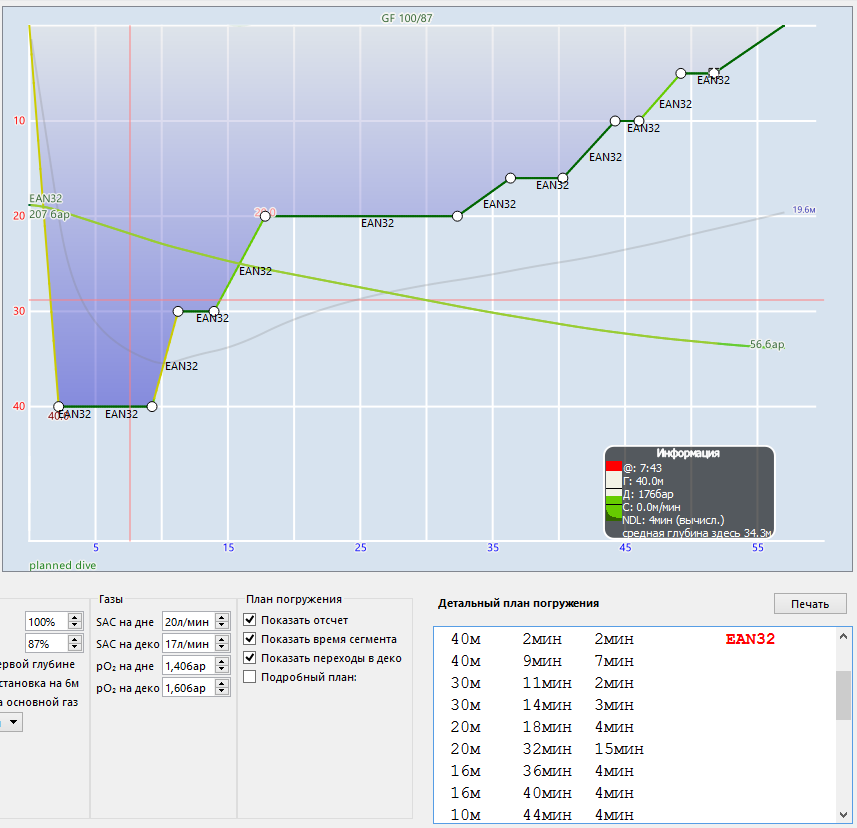Image resolution: width=857 pixels, height=828 pixels.
Task: Click the scroll down arrow of the plan list
Action: coord(844,815)
